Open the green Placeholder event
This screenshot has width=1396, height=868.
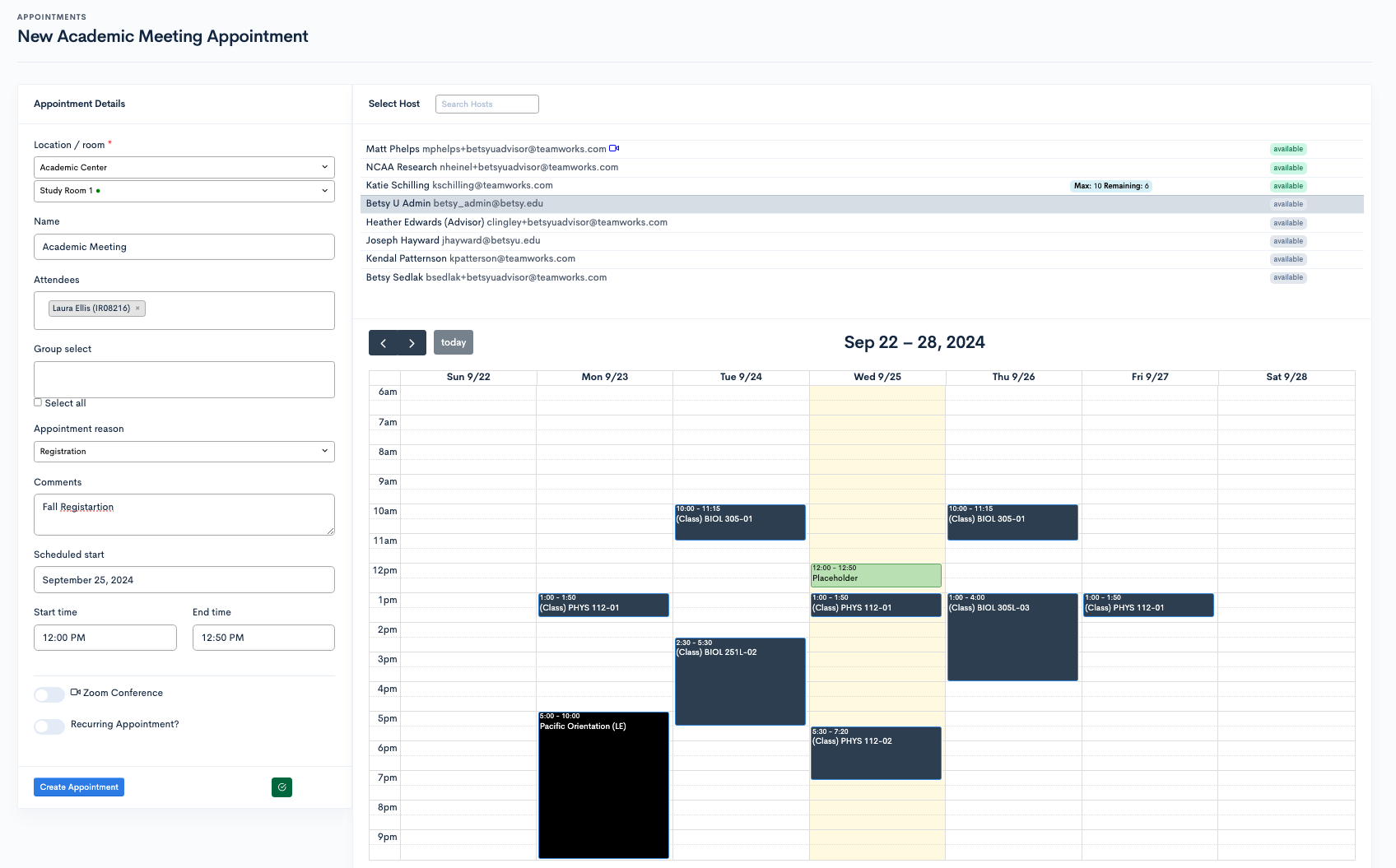pyautogui.click(x=876, y=575)
